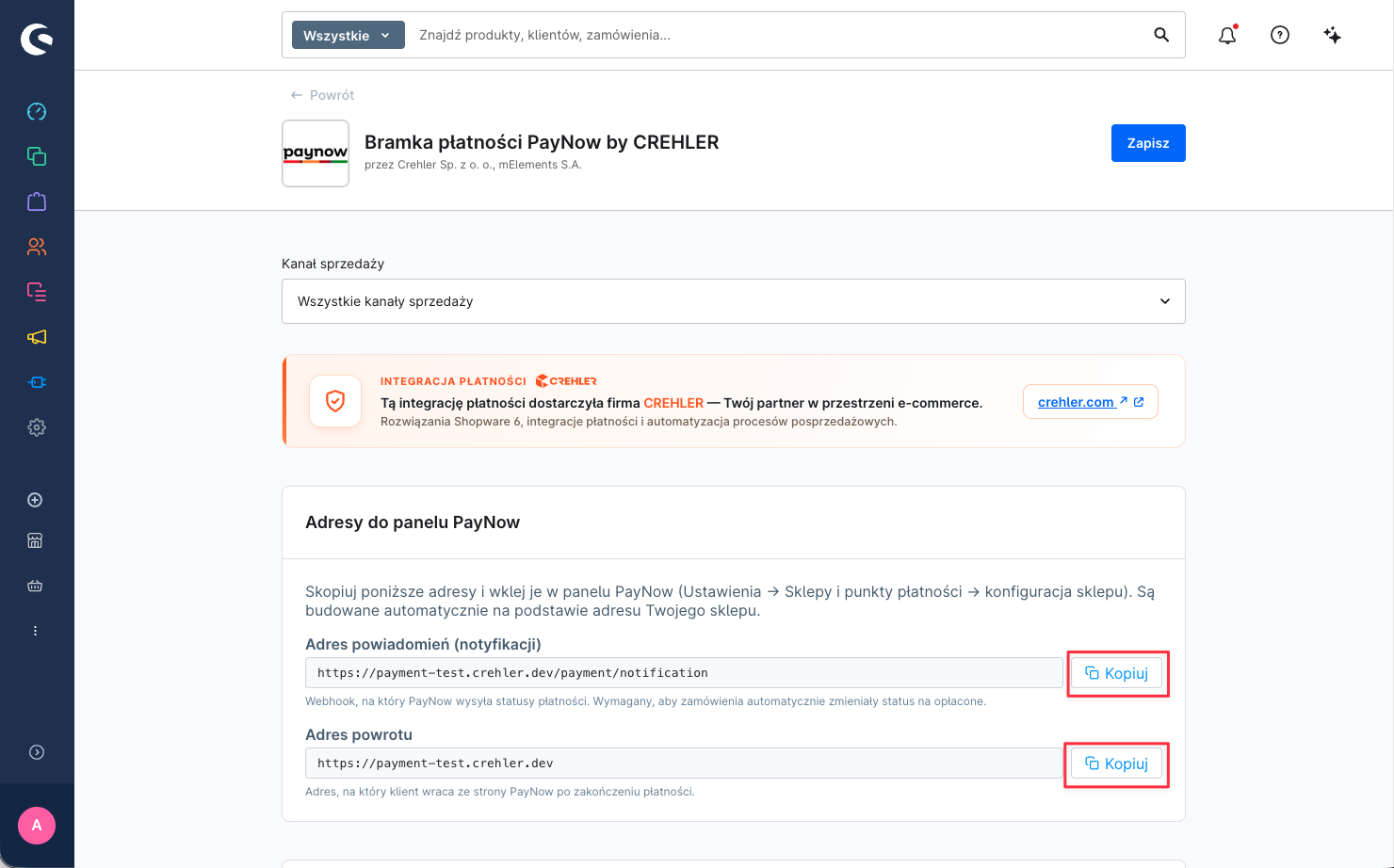Click the INTEGRACJA PŁATNOŚCI label
Image resolution: width=1394 pixels, height=868 pixels.
[x=453, y=381]
